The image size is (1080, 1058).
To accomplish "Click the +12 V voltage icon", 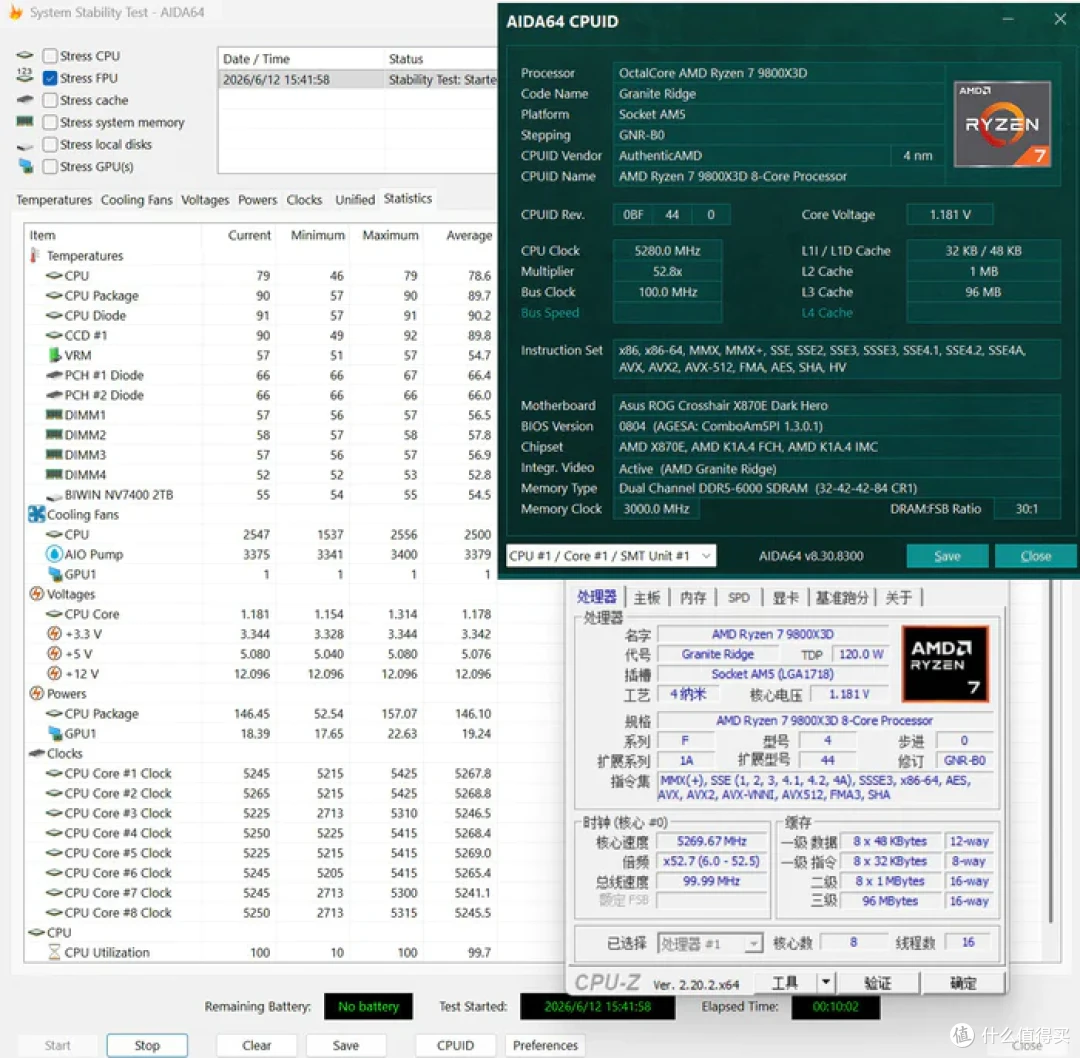I will click(54, 673).
